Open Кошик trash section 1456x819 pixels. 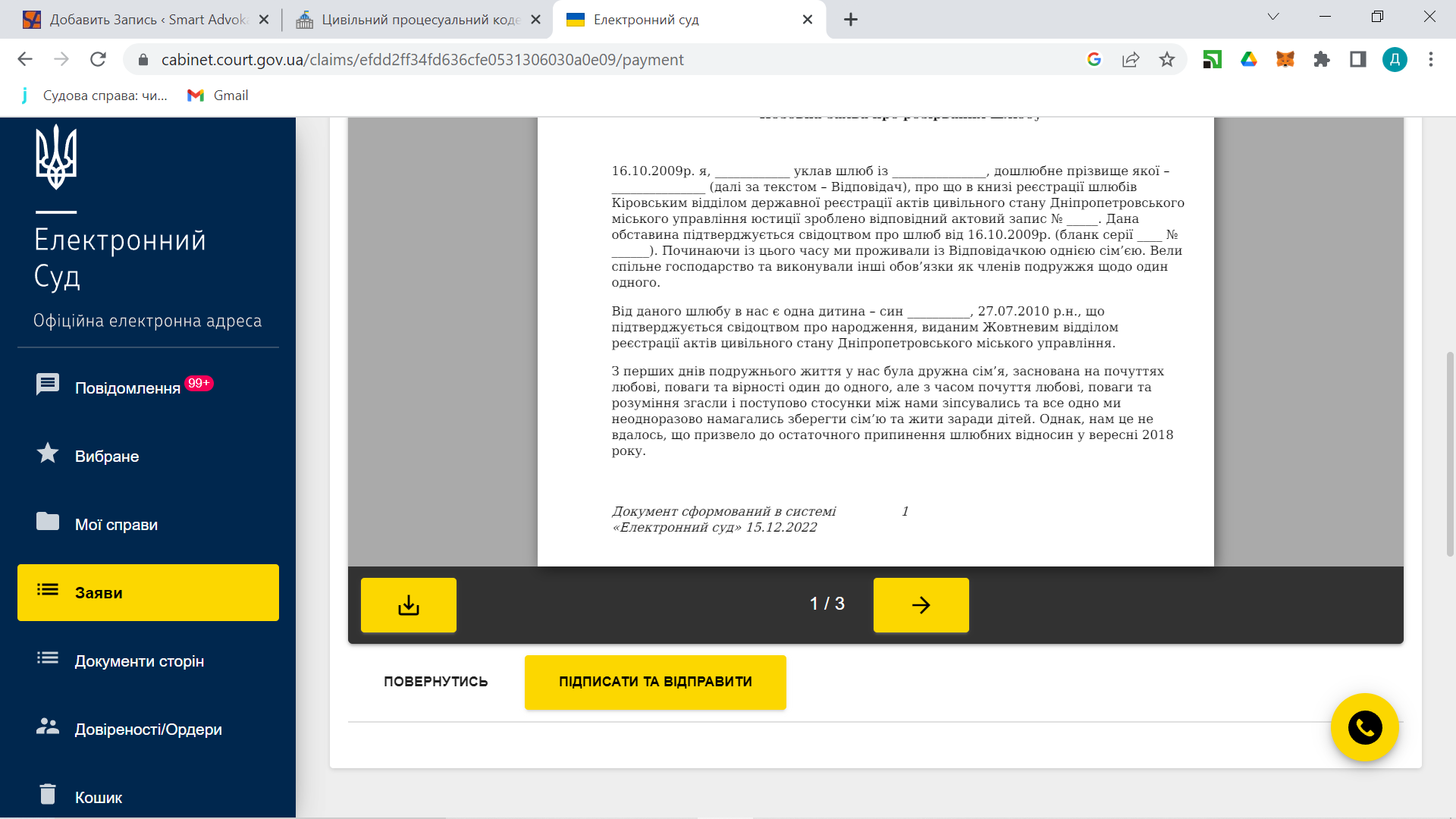coord(98,796)
